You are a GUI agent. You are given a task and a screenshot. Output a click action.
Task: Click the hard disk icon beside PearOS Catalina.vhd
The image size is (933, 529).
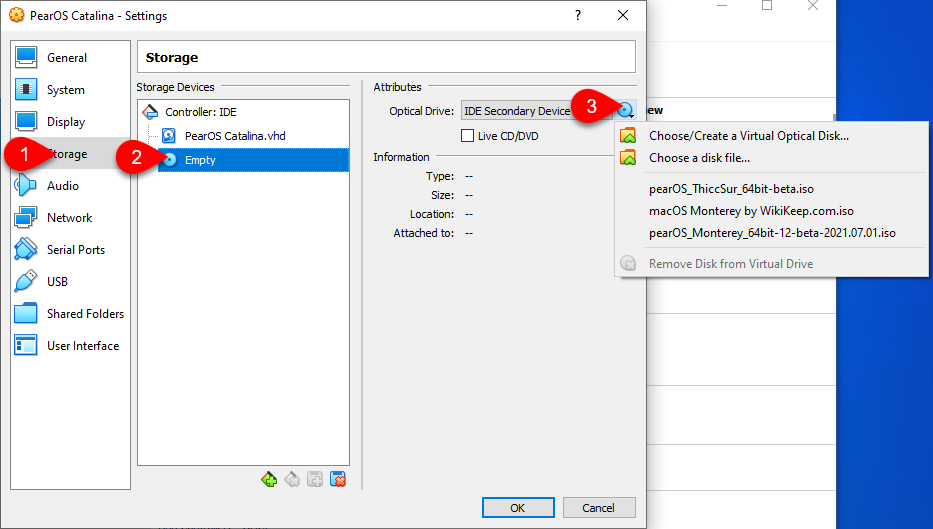(x=169, y=136)
